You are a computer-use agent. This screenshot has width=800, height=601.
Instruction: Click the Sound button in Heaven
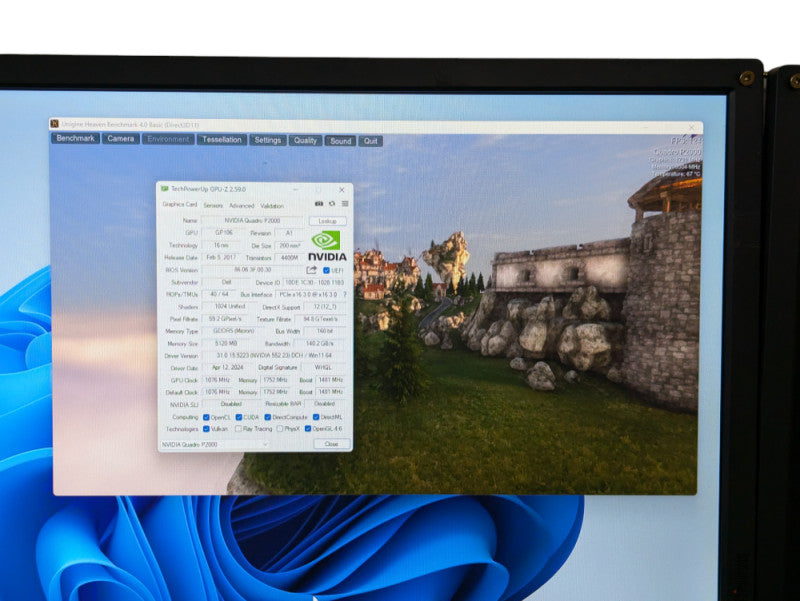pos(340,141)
